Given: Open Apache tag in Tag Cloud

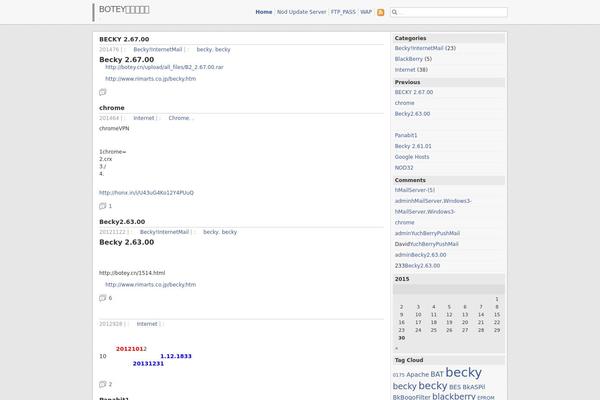Looking at the screenshot, I should click(417, 374).
